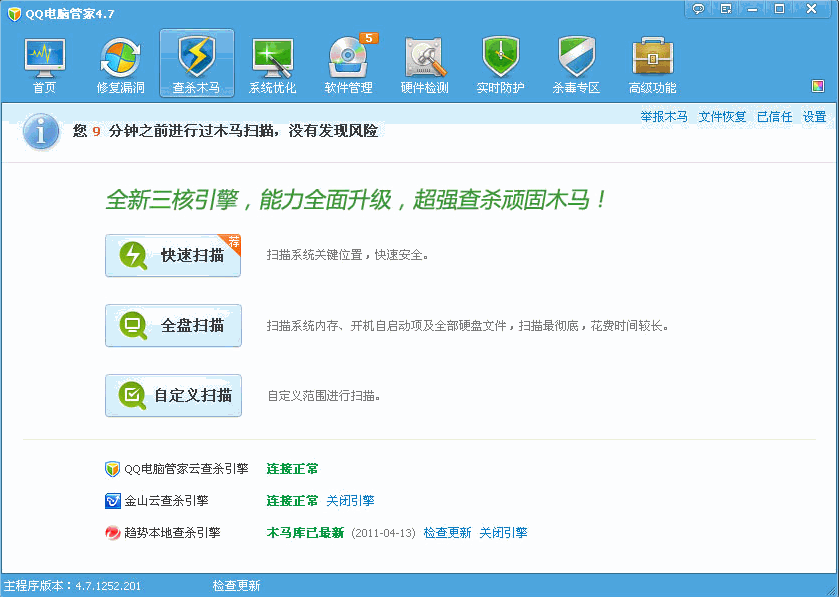
Task: Click the 扫描系统关键位置 description text
Action: 348,255
